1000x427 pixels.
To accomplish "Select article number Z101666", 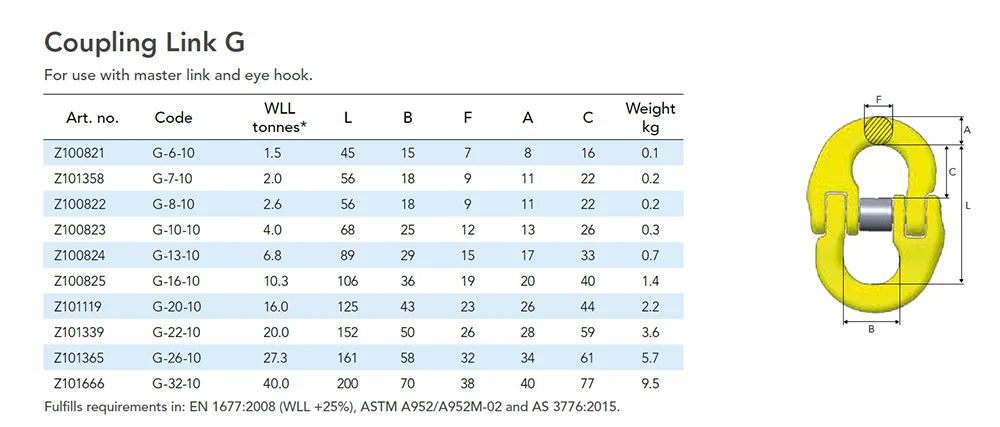I will click(79, 382).
